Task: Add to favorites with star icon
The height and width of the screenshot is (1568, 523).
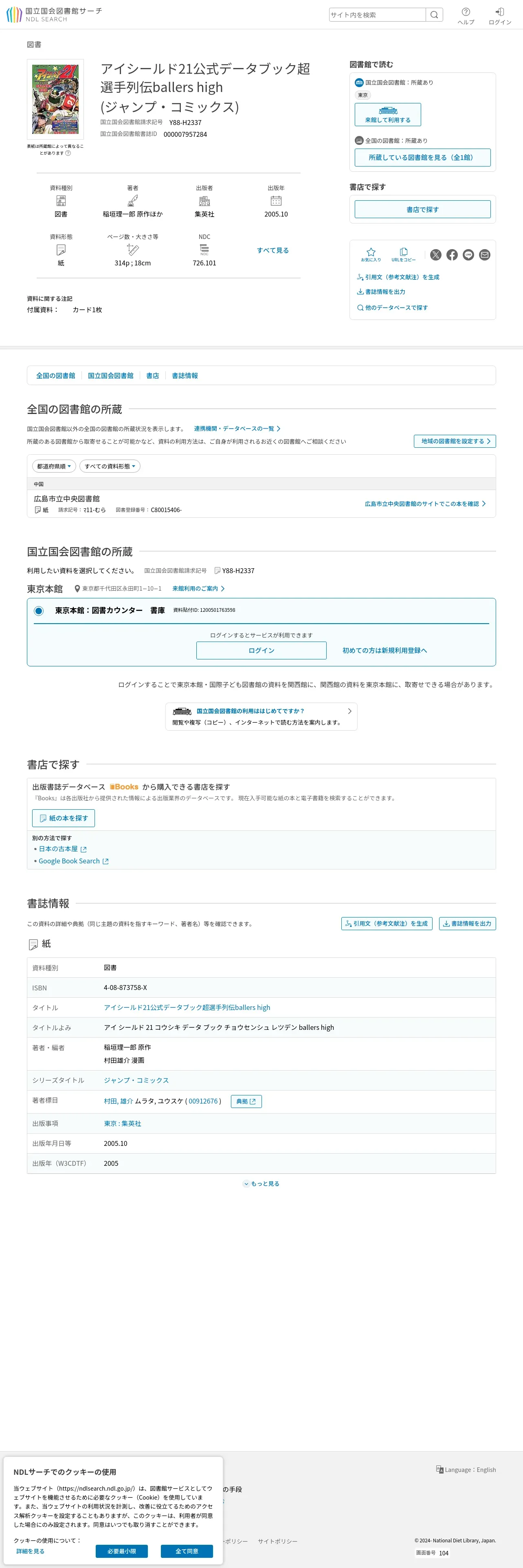Action: [371, 255]
